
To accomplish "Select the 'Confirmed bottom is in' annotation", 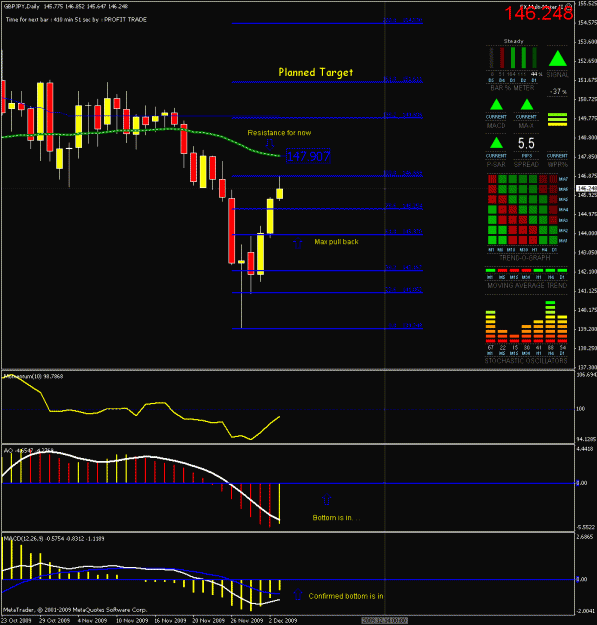I will pyautogui.click(x=346, y=596).
